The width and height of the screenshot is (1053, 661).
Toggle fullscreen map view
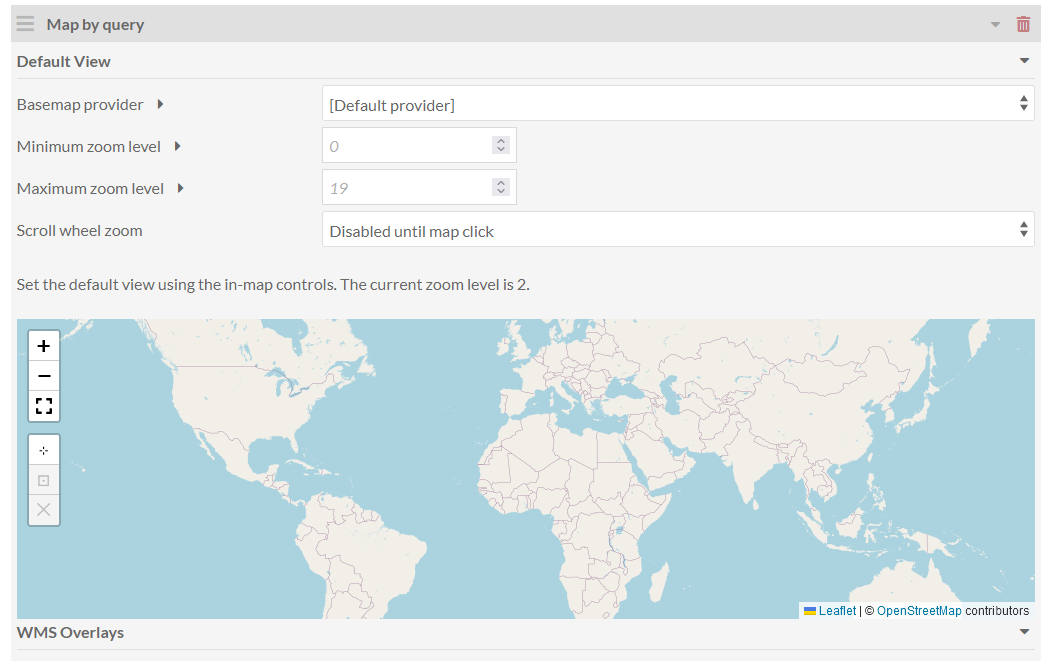click(44, 406)
